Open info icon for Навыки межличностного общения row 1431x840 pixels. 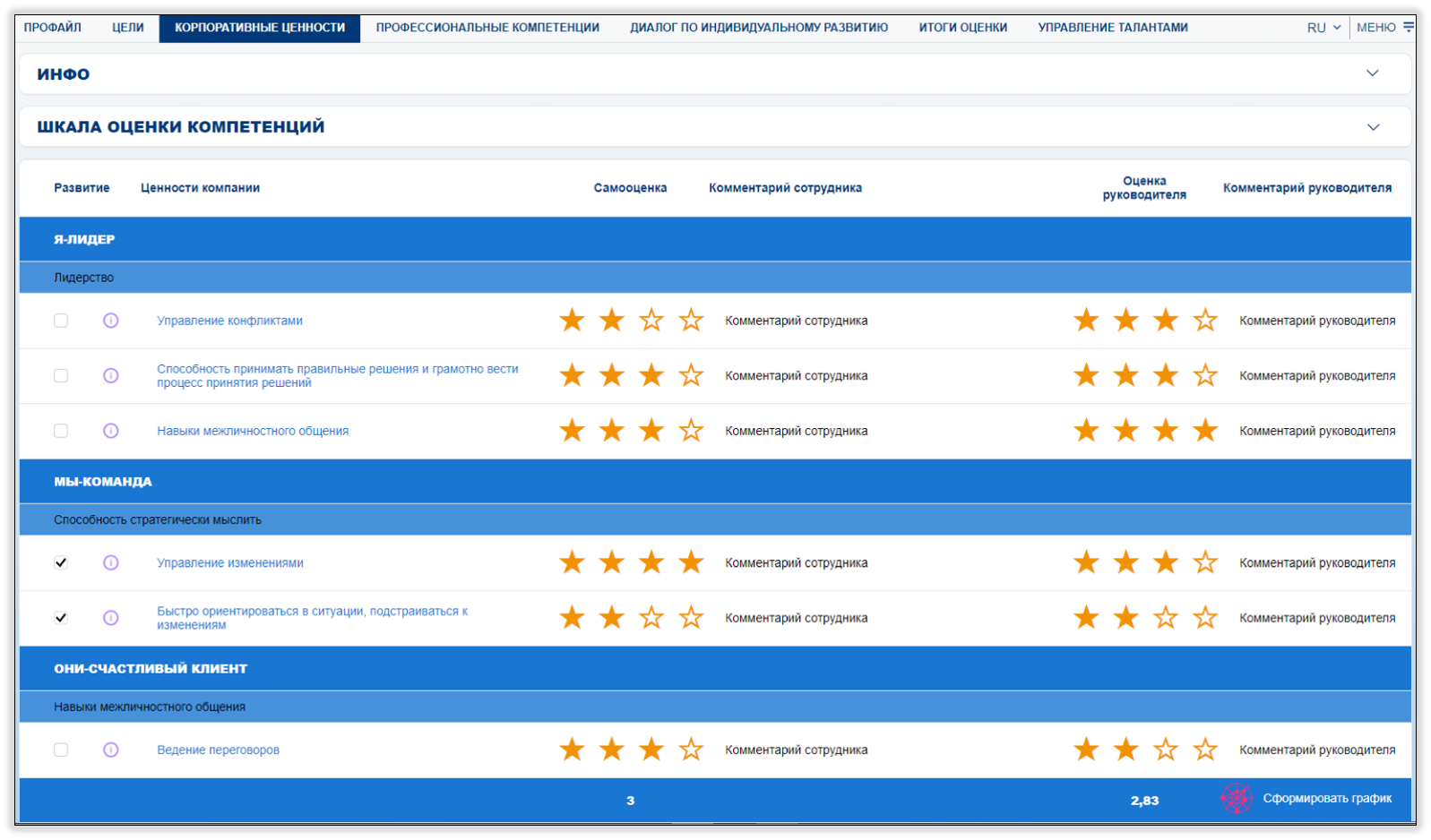(x=111, y=431)
